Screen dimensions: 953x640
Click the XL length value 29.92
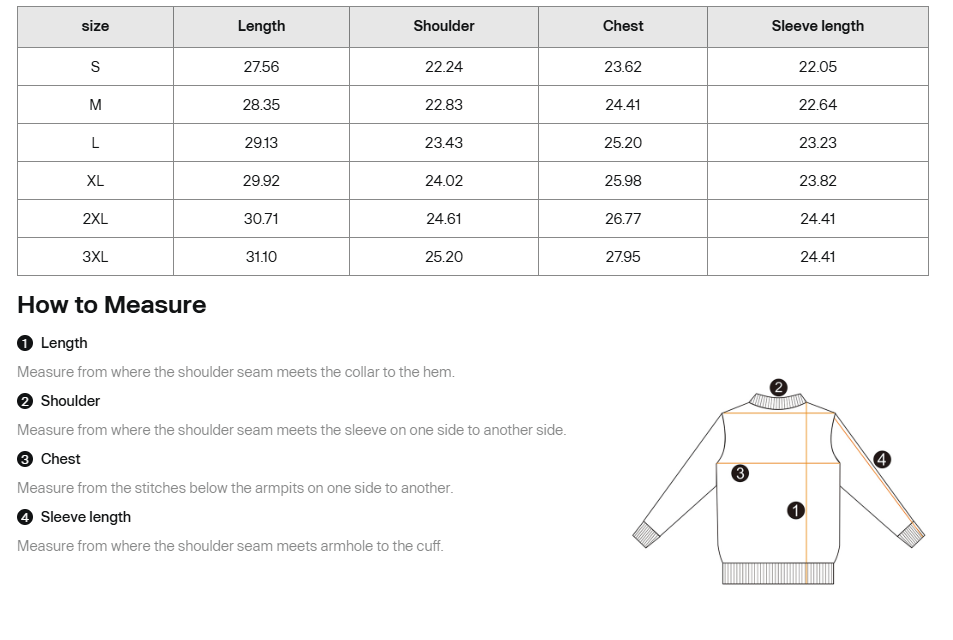click(261, 181)
